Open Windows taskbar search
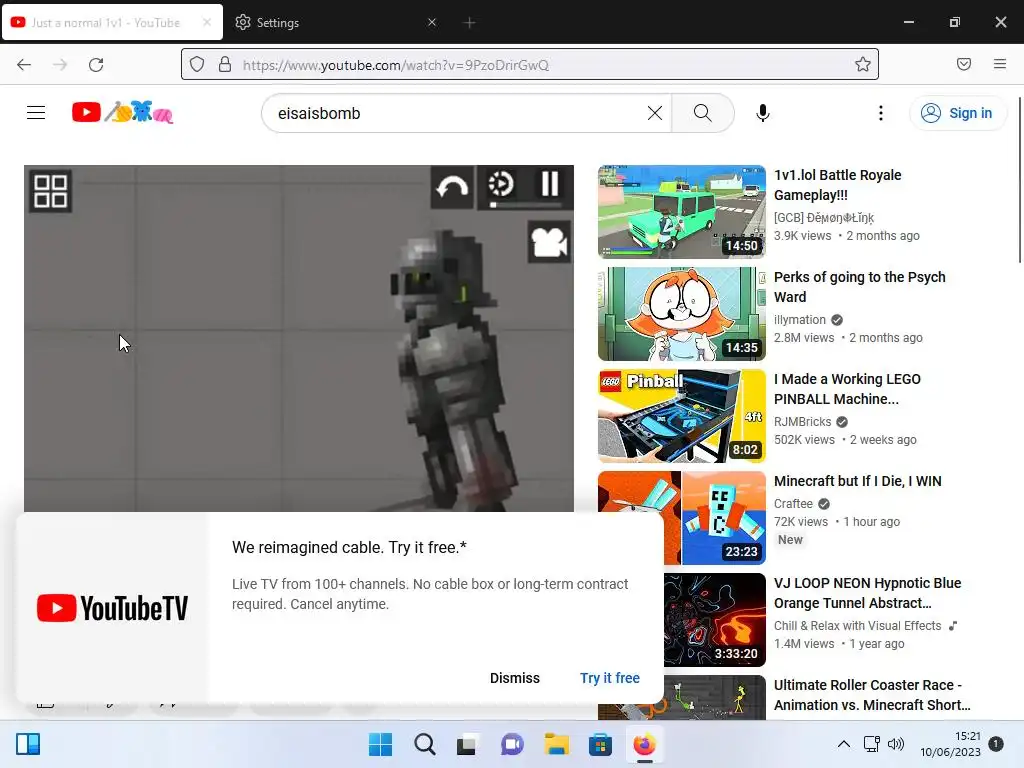This screenshot has height=768, width=1024. point(424,744)
